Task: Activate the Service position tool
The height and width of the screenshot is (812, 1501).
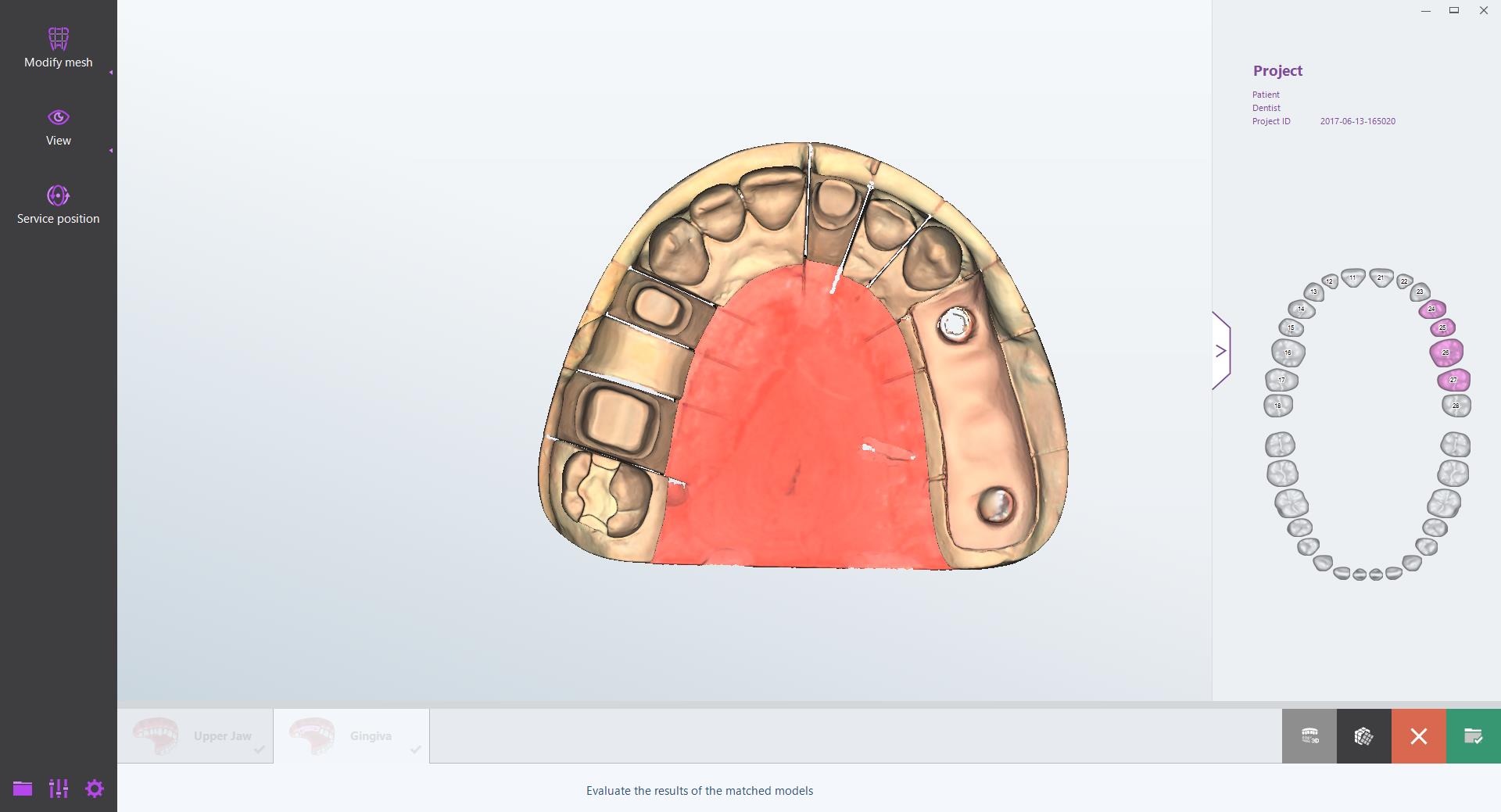Action: (x=58, y=205)
